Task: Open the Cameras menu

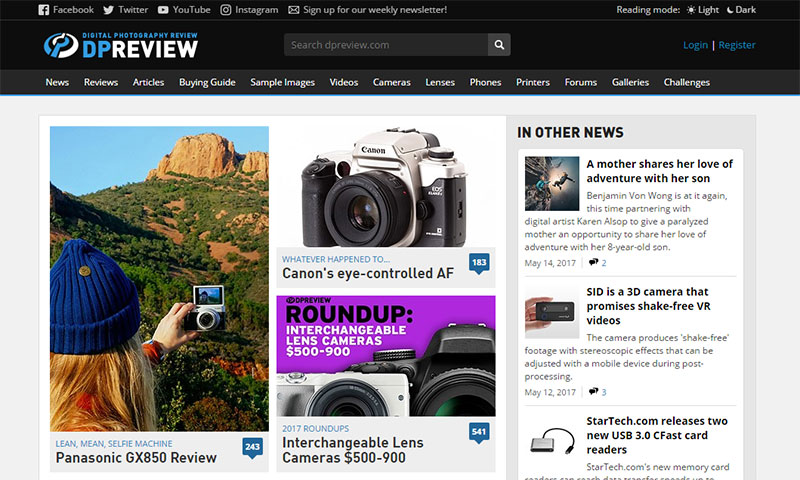Action: (x=392, y=82)
